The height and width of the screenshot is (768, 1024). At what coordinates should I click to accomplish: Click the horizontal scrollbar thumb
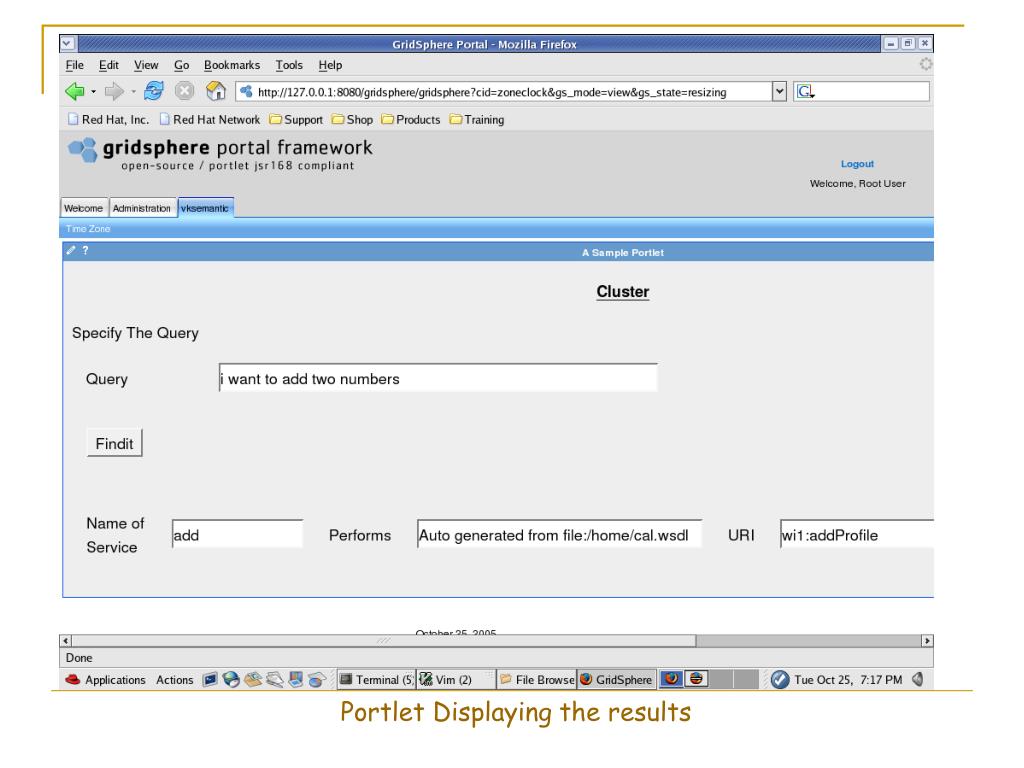pyautogui.click(x=383, y=641)
